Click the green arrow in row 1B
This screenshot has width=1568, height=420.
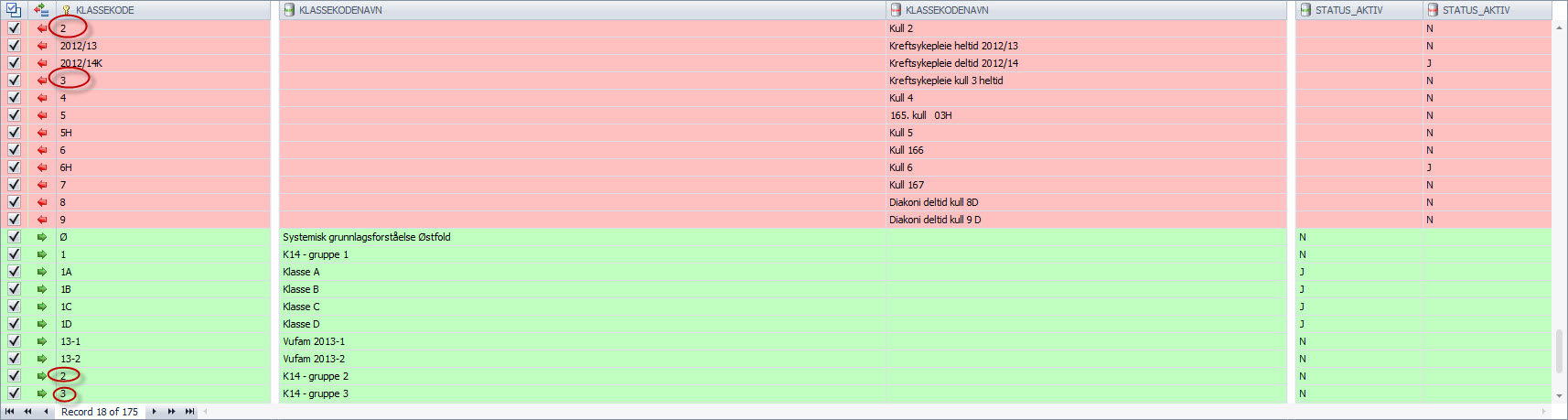point(42,289)
